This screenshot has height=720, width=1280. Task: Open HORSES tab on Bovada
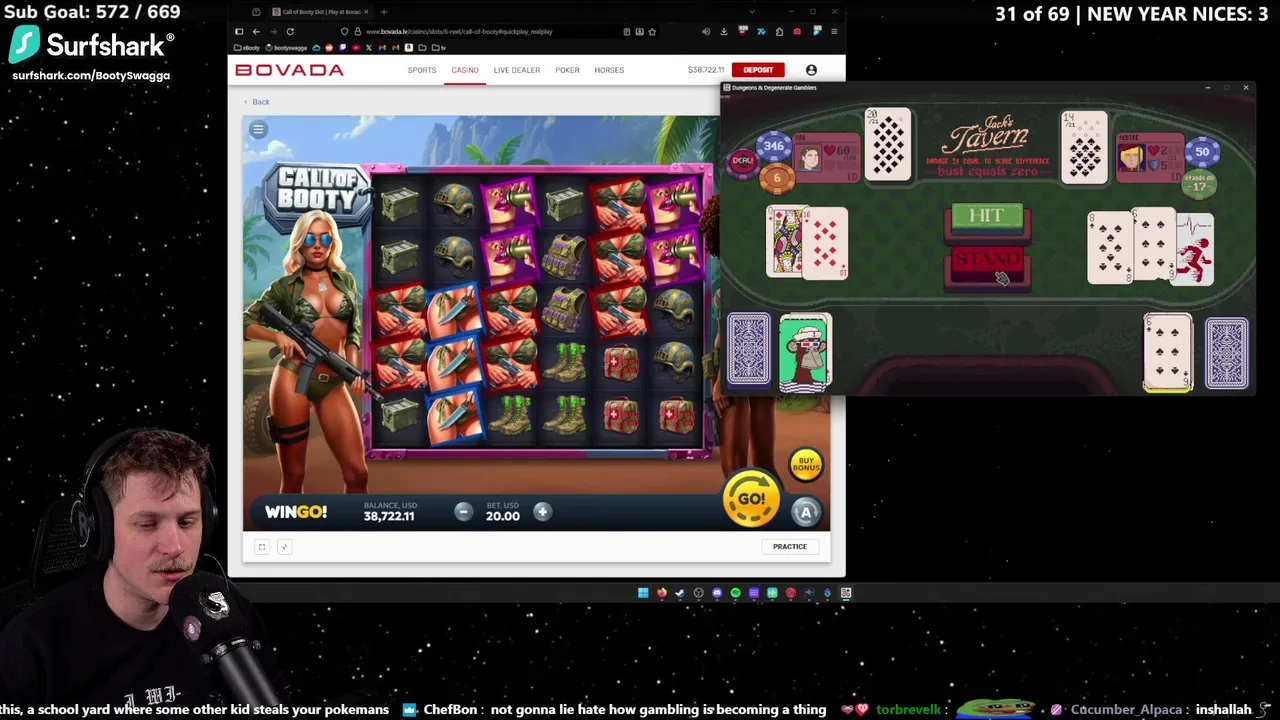[x=609, y=70]
